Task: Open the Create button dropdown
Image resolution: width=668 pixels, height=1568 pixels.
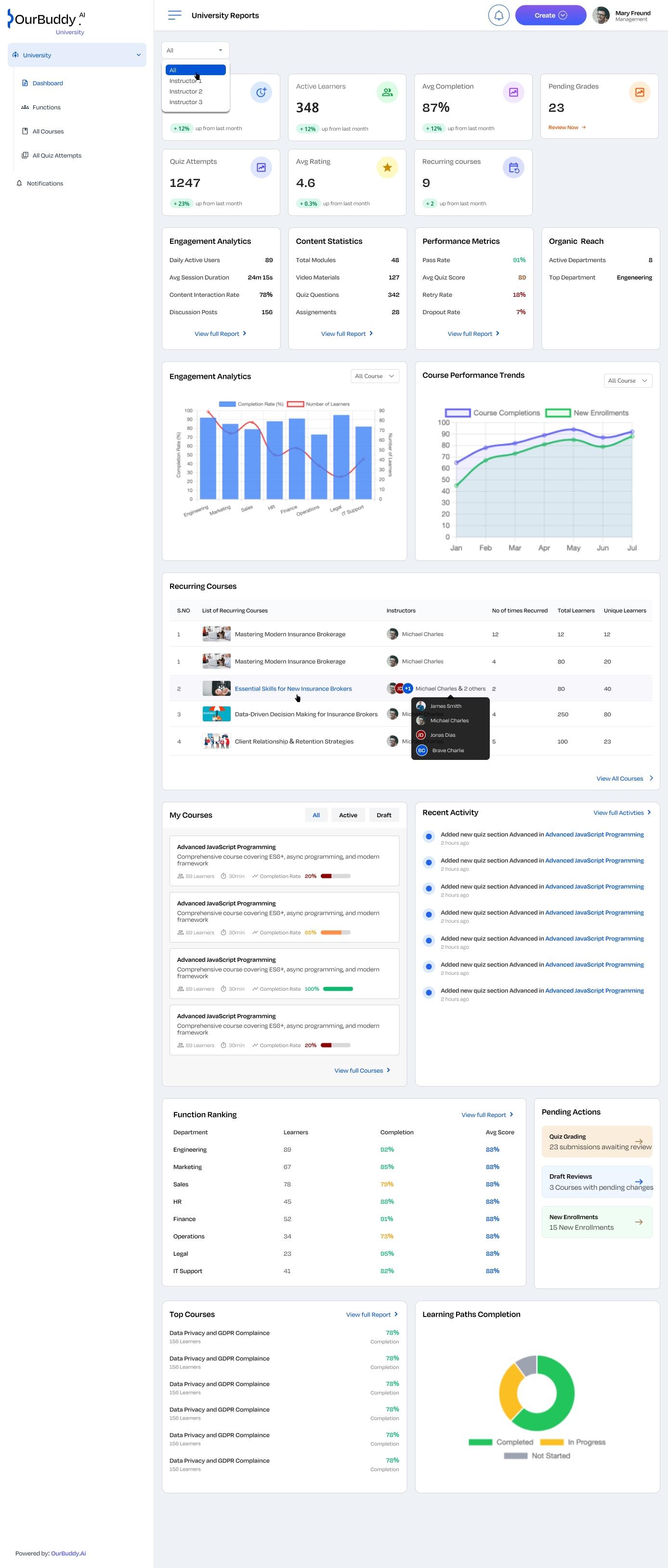Action: click(550, 15)
